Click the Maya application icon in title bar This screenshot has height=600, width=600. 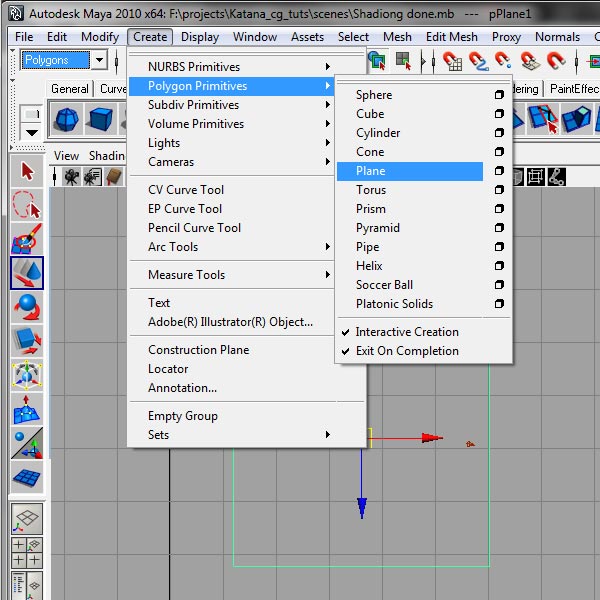pos(16,14)
